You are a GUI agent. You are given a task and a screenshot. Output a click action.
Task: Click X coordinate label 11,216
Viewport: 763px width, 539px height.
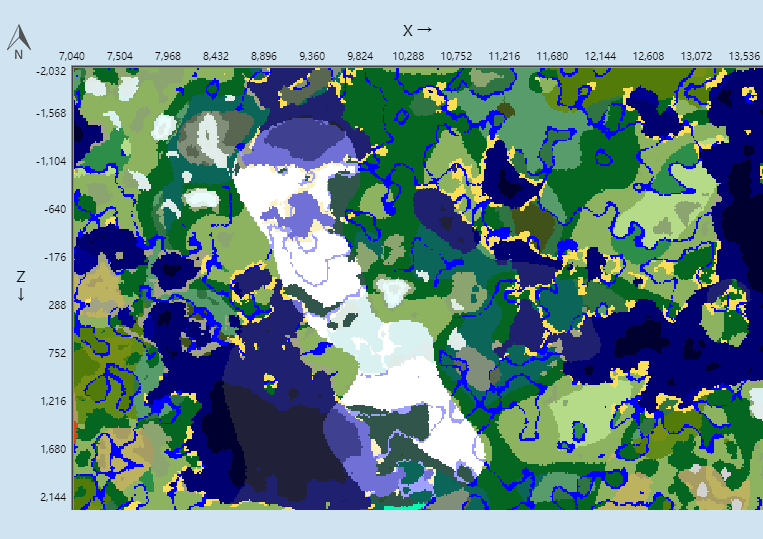point(504,56)
